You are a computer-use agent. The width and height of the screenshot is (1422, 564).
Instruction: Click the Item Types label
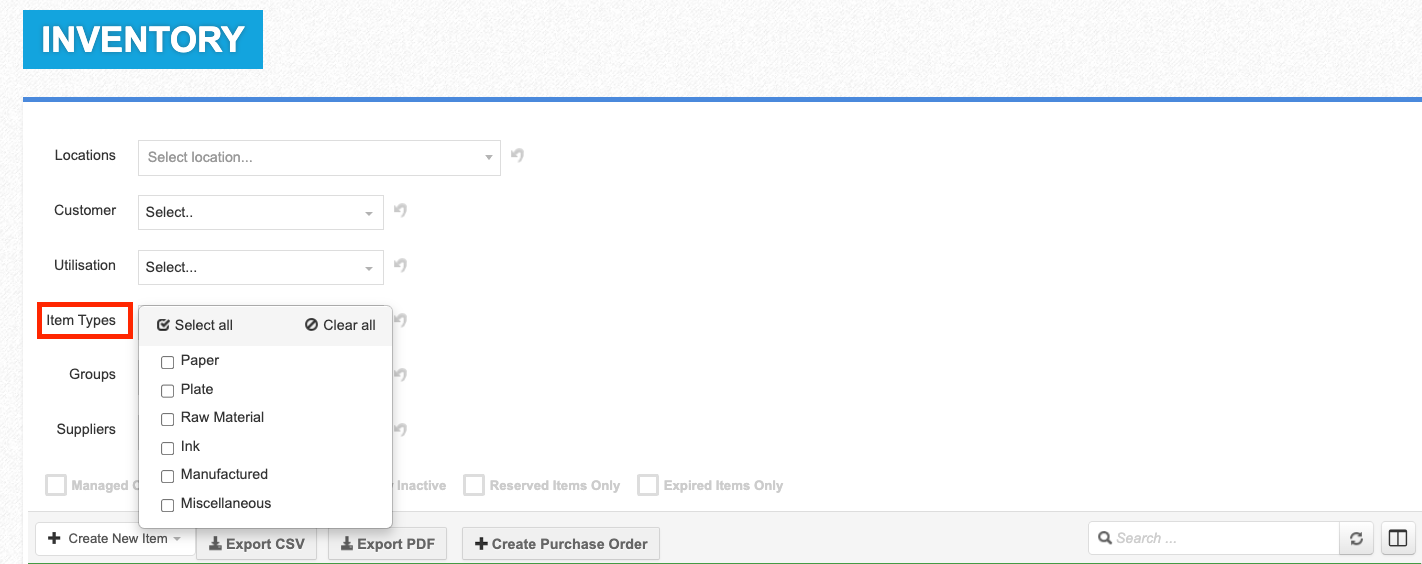coord(81,320)
